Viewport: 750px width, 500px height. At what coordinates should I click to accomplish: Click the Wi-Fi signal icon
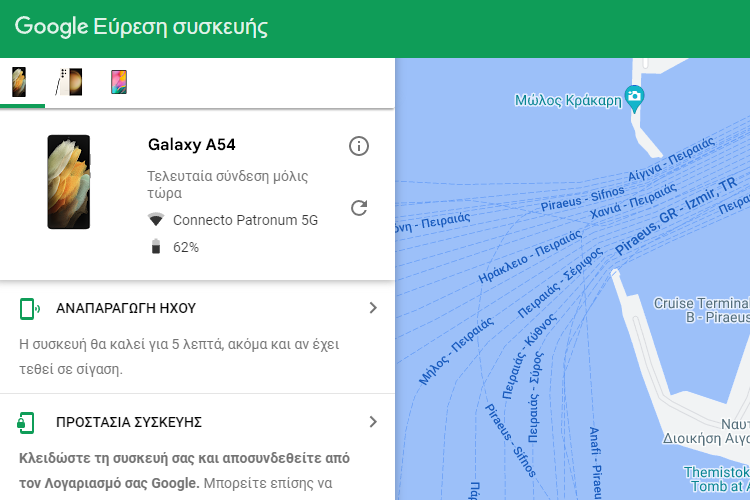(x=156, y=220)
